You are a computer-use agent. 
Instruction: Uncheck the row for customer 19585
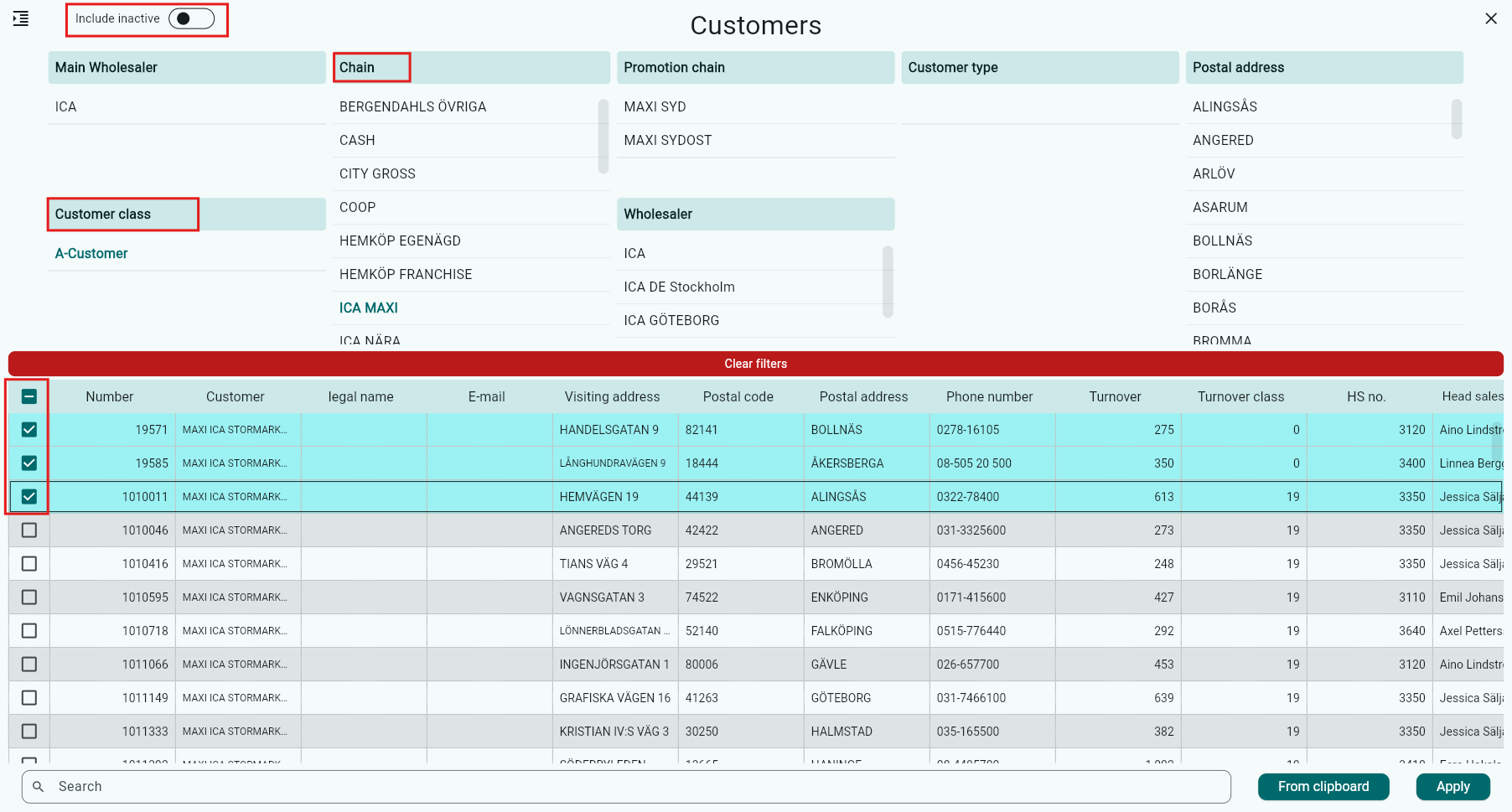(x=29, y=463)
